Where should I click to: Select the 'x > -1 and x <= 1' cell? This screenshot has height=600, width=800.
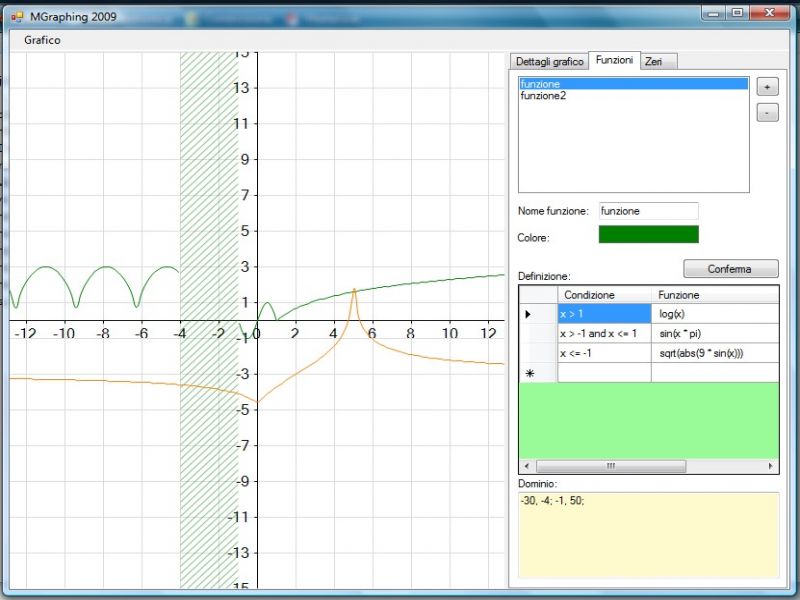(605, 334)
